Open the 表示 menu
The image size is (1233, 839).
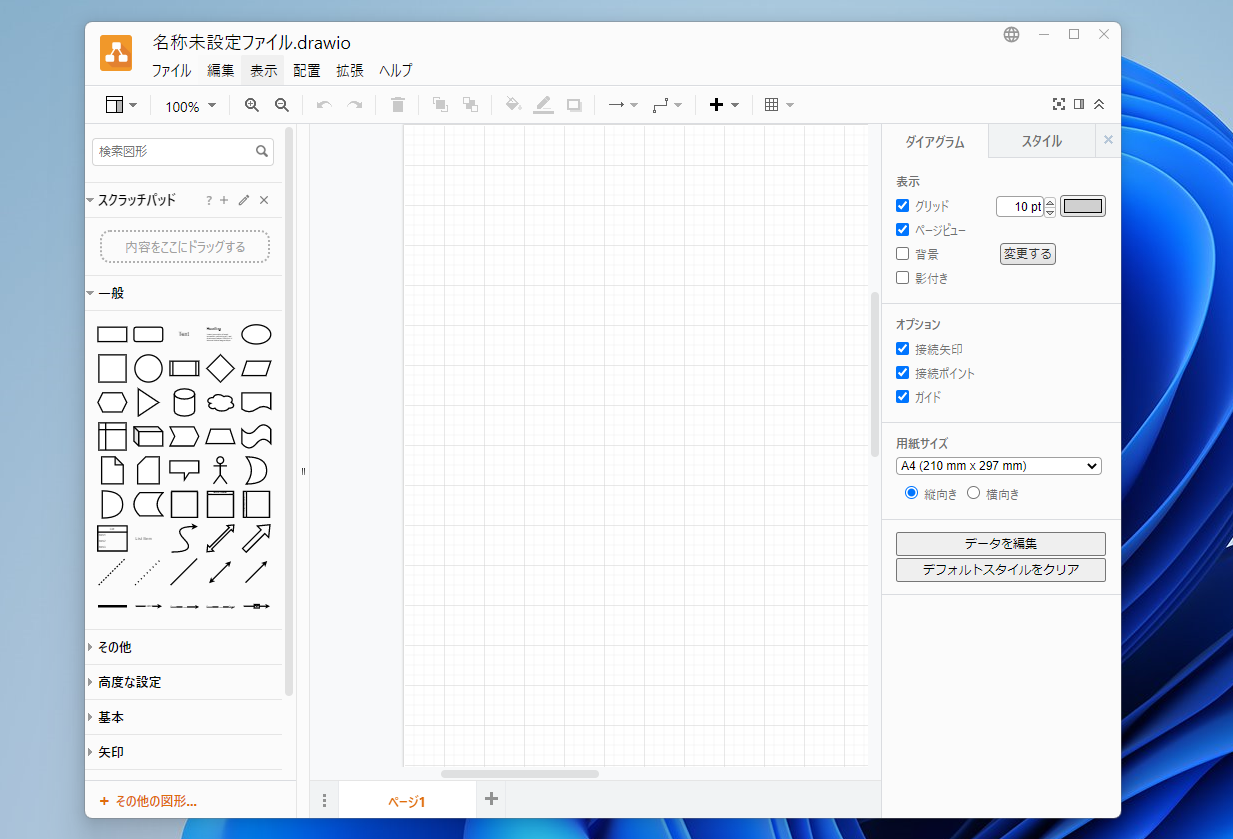(x=263, y=71)
